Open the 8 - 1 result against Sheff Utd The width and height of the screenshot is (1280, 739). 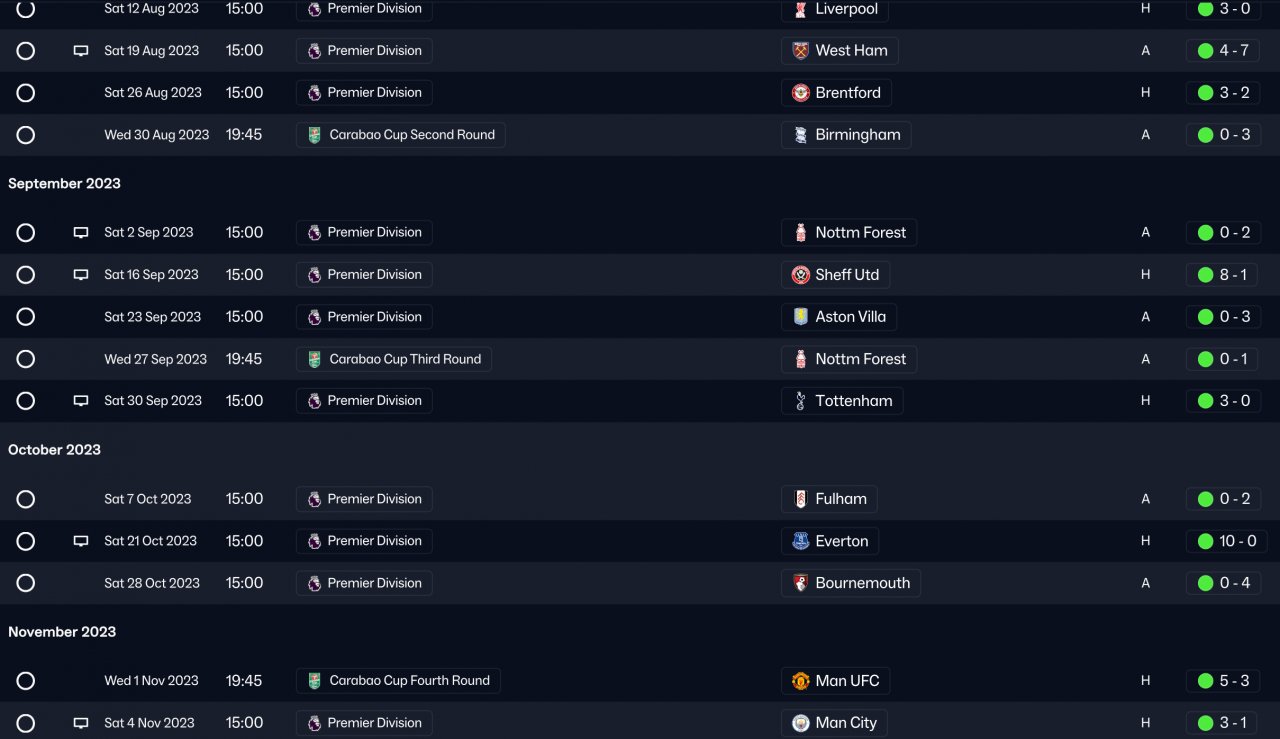point(1232,275)
